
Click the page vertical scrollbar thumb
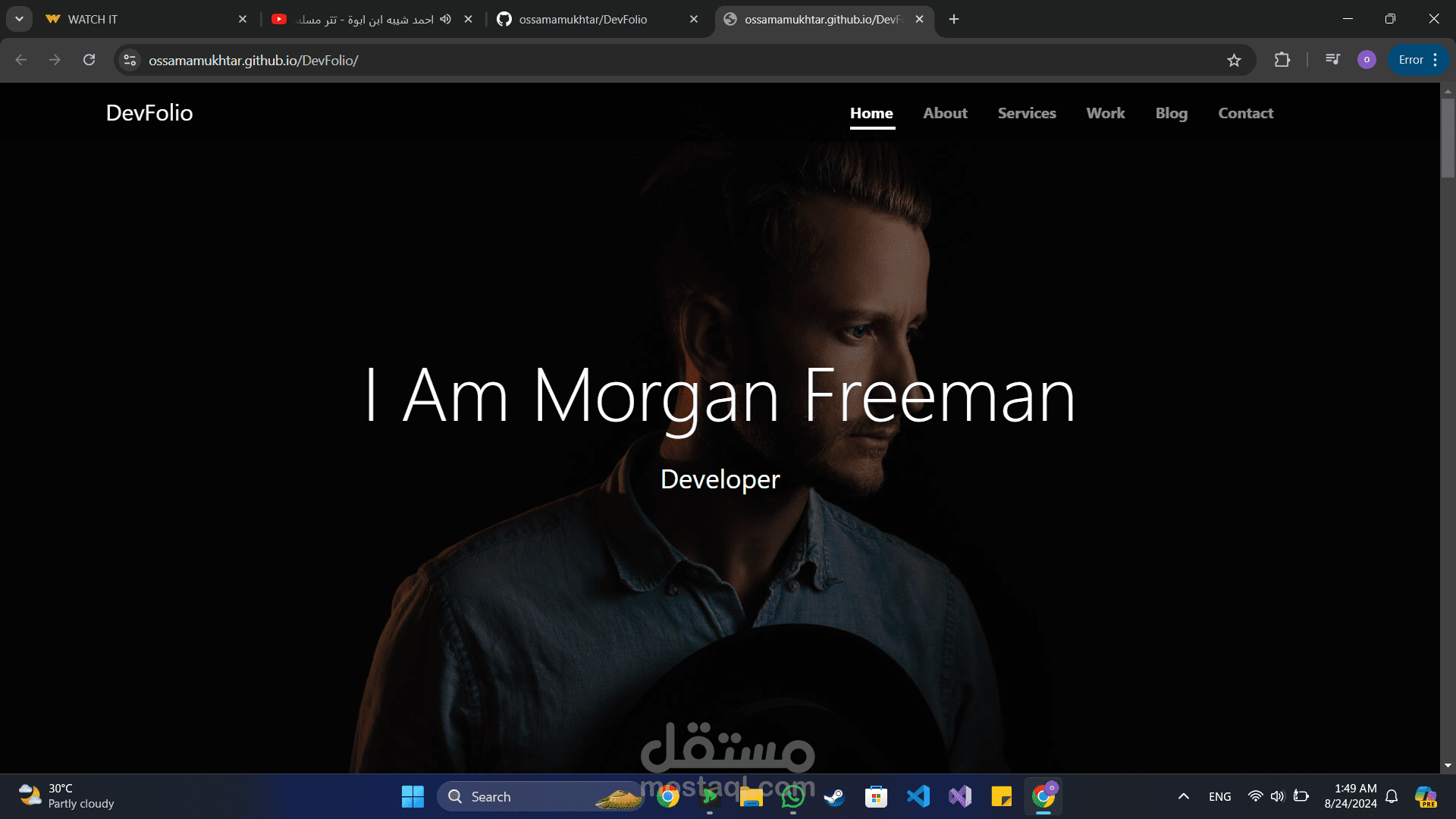pyautogui.click(x=1448, y=138)
